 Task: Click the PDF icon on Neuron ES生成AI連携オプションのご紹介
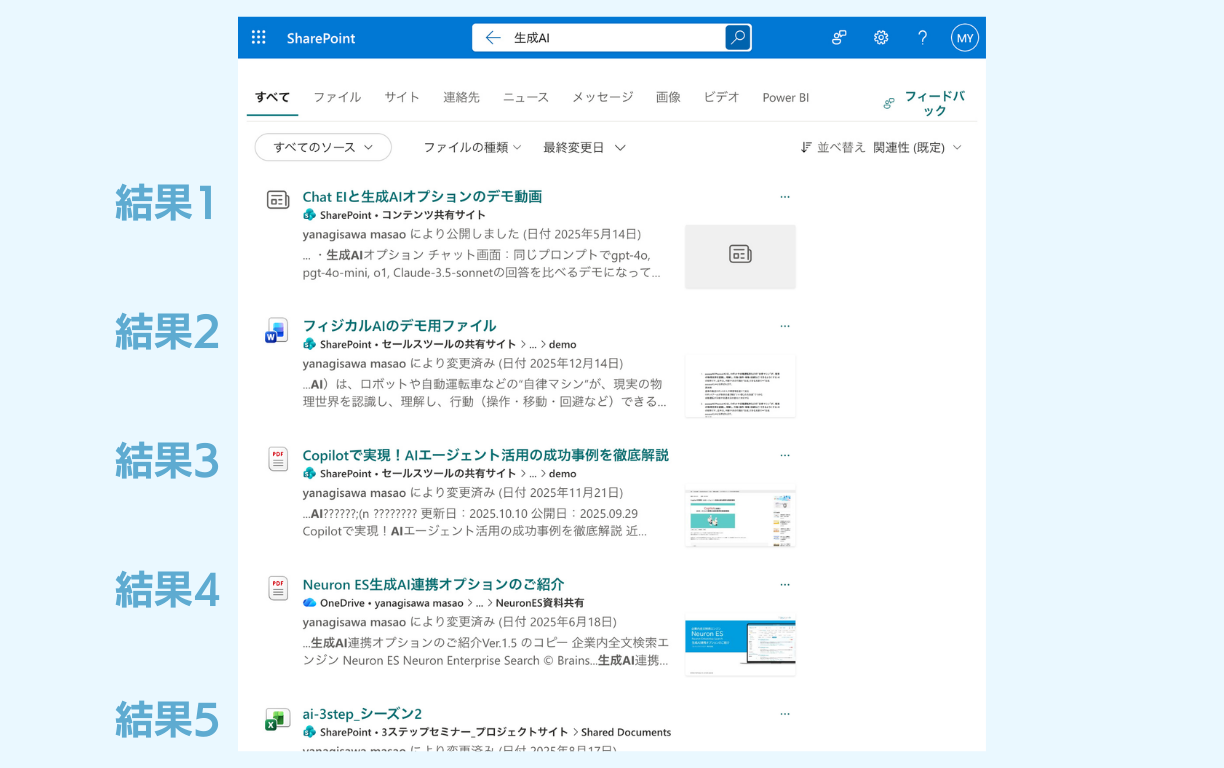(x=277, y=589)
